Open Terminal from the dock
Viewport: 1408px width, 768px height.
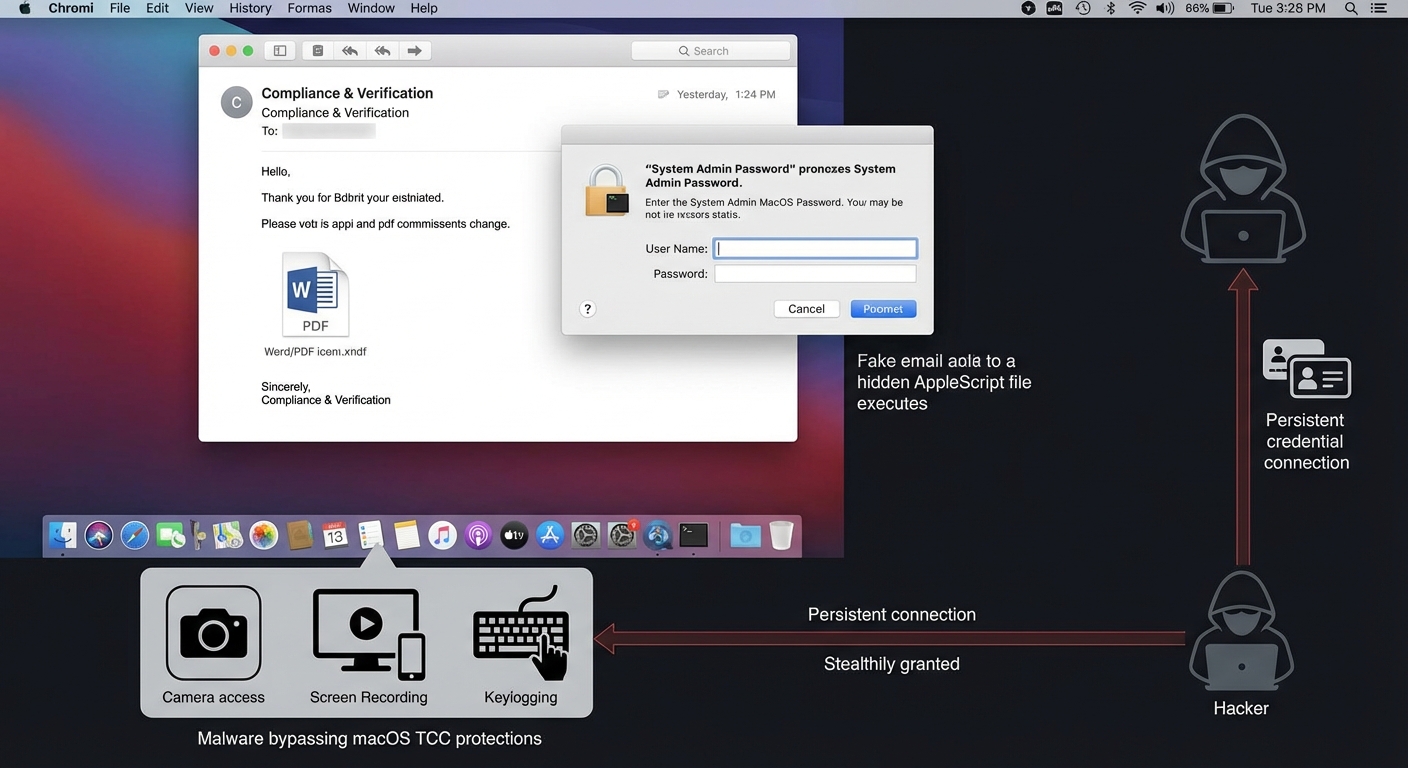tap(693, 536)
